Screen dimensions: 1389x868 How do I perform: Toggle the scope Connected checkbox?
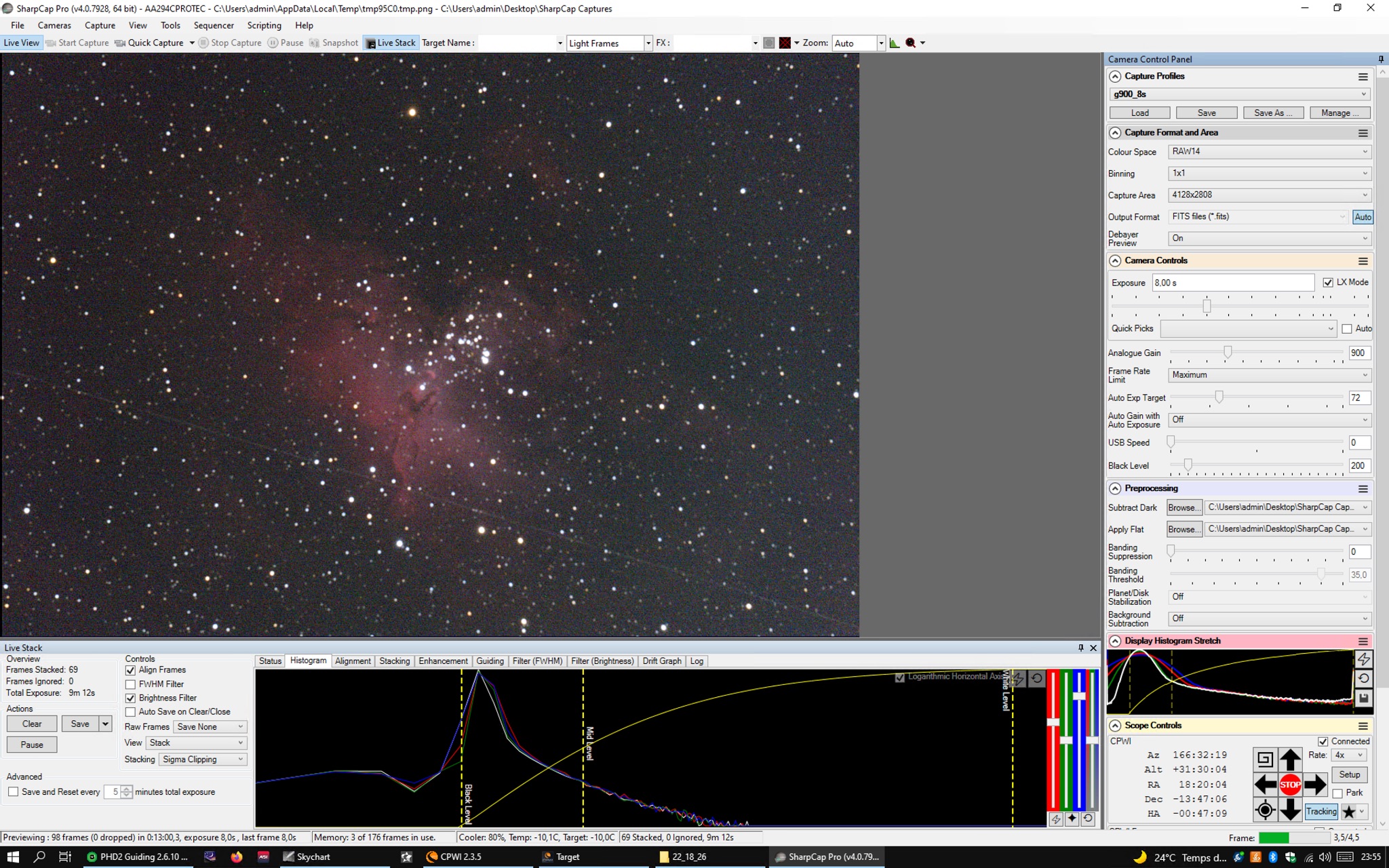point(1323,742)
